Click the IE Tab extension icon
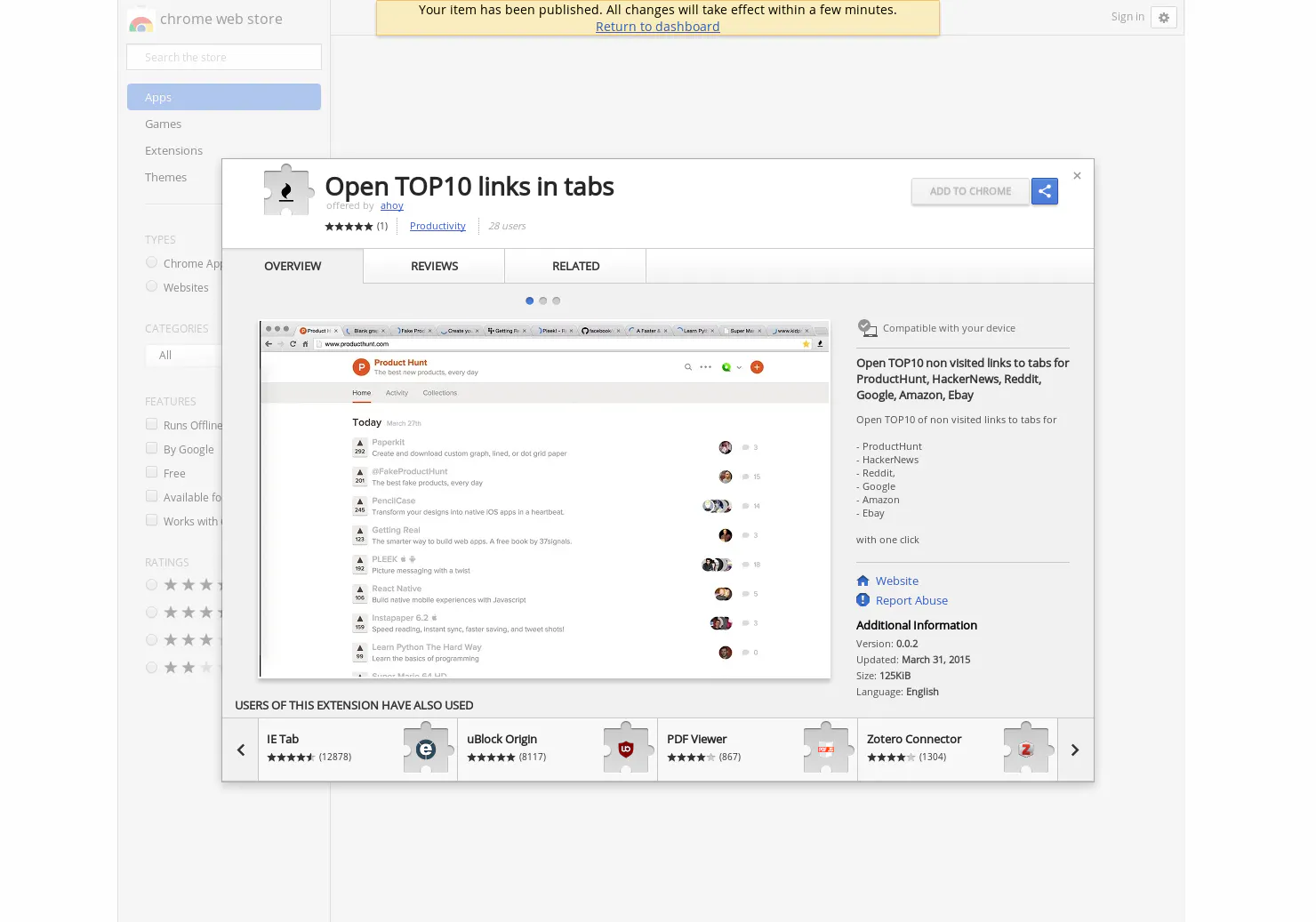Viewport: 1316px width, 922px height. (x=427, y=748)
